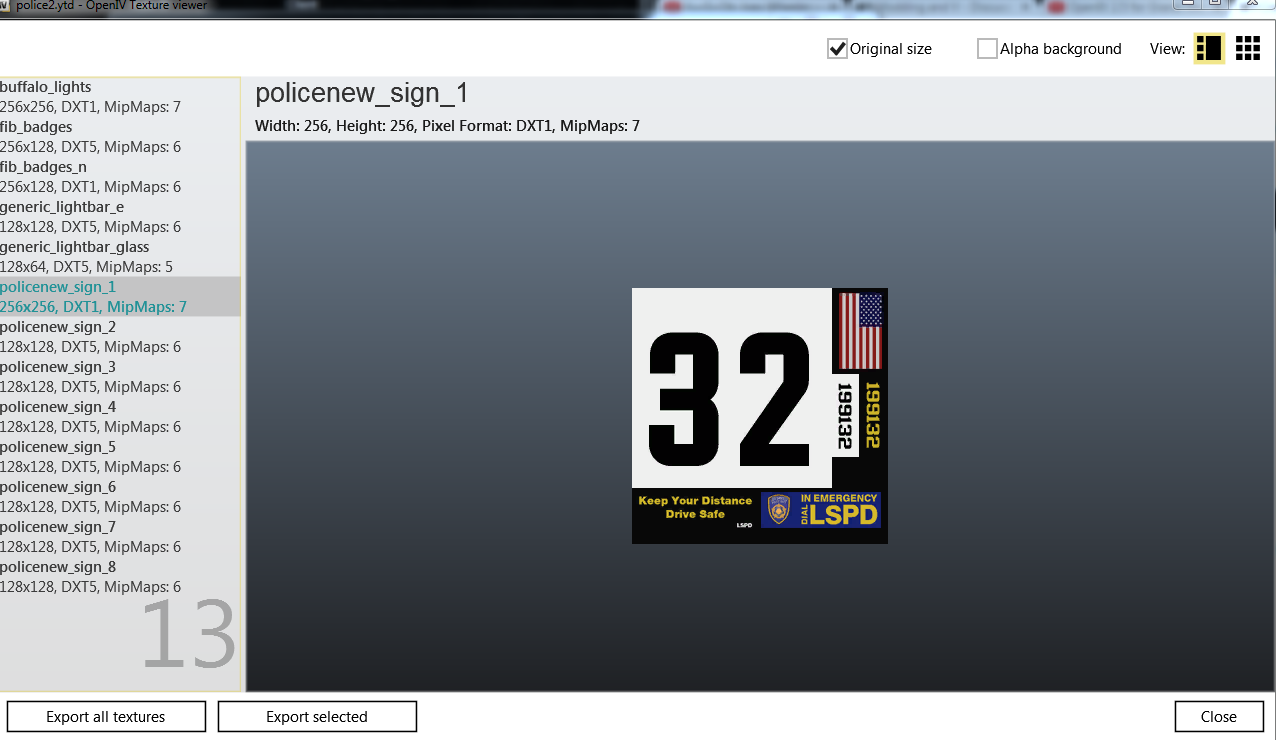Select policenew_sign_2 texture entry
This screenshot has height=740, width=1276.
120,337
